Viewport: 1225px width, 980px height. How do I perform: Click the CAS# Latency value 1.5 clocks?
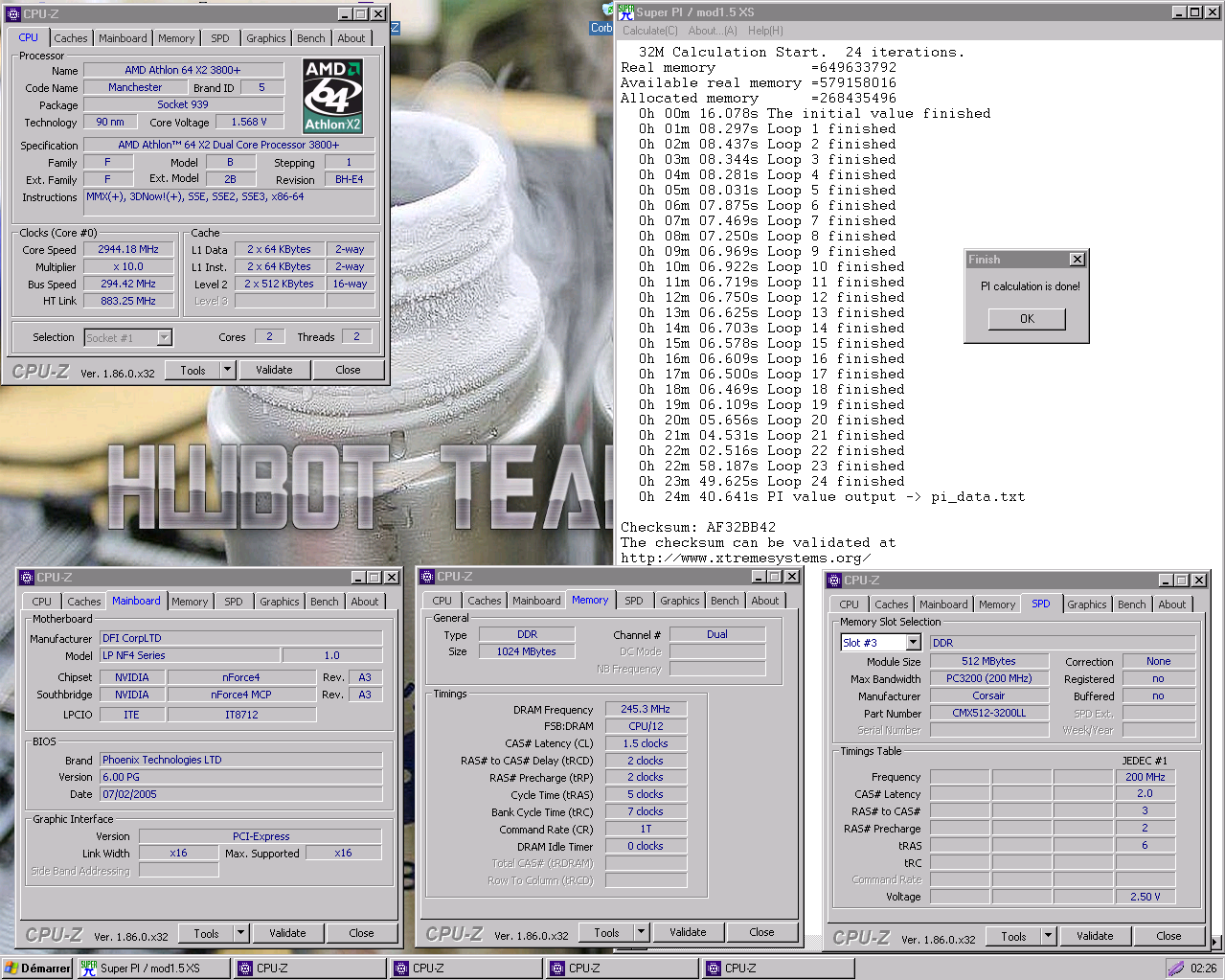tap(646, 744)
